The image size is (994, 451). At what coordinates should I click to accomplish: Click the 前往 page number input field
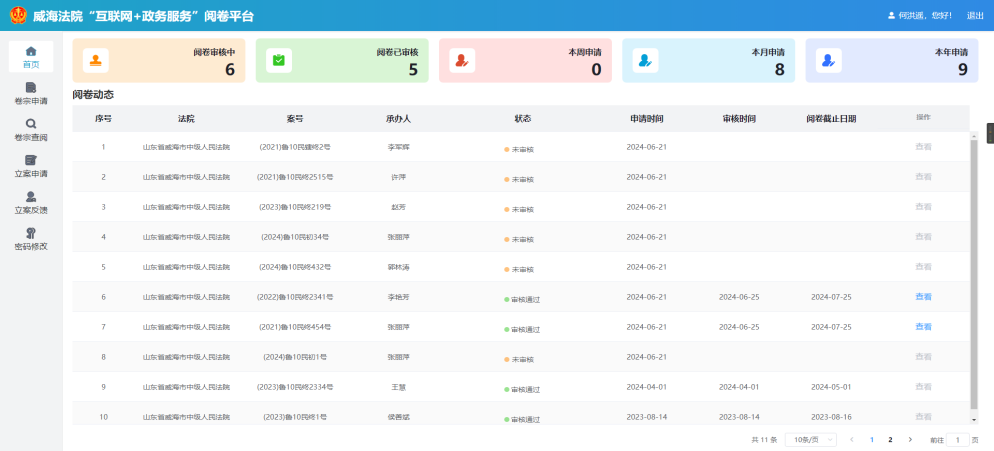click(958, 439)
